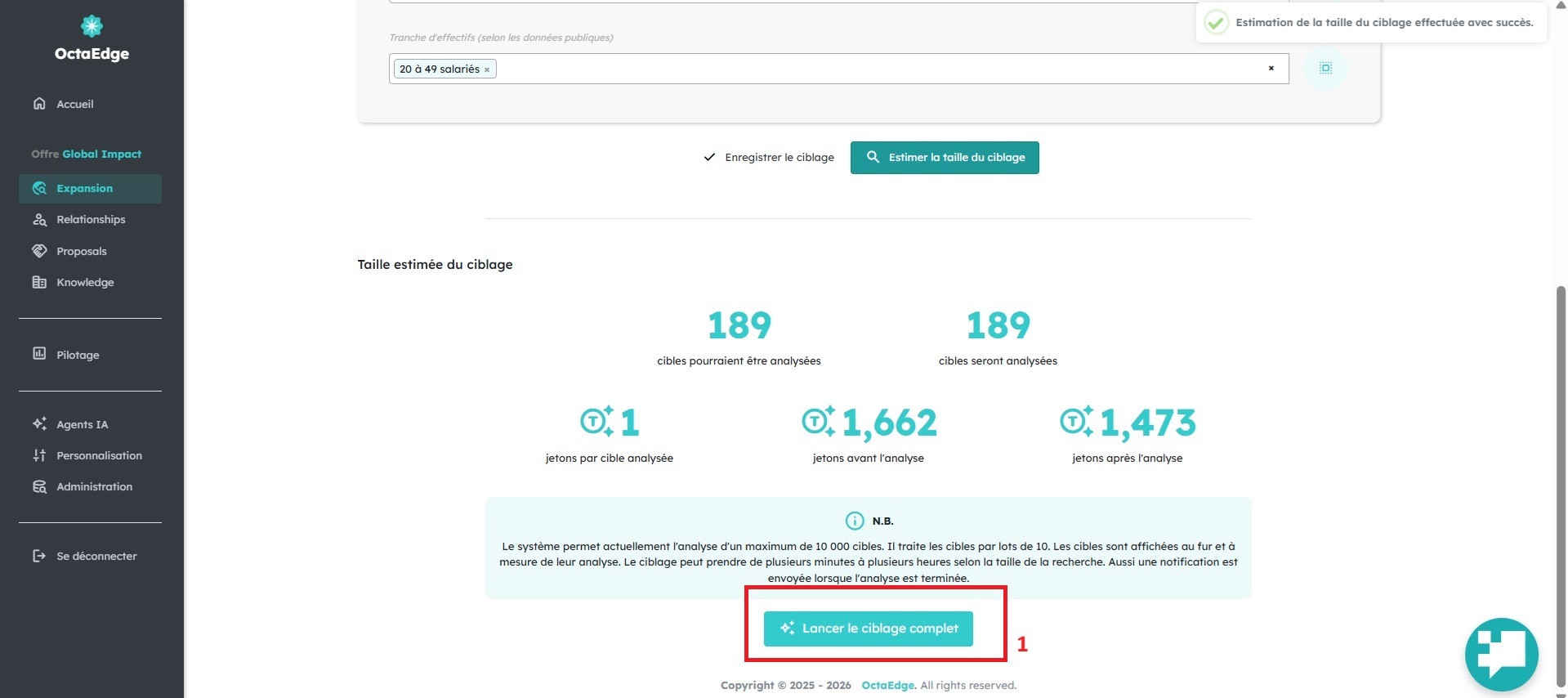Click Enregistrer le ciblage
This screenshot has width=1568, height=698.
click(769, 157)
